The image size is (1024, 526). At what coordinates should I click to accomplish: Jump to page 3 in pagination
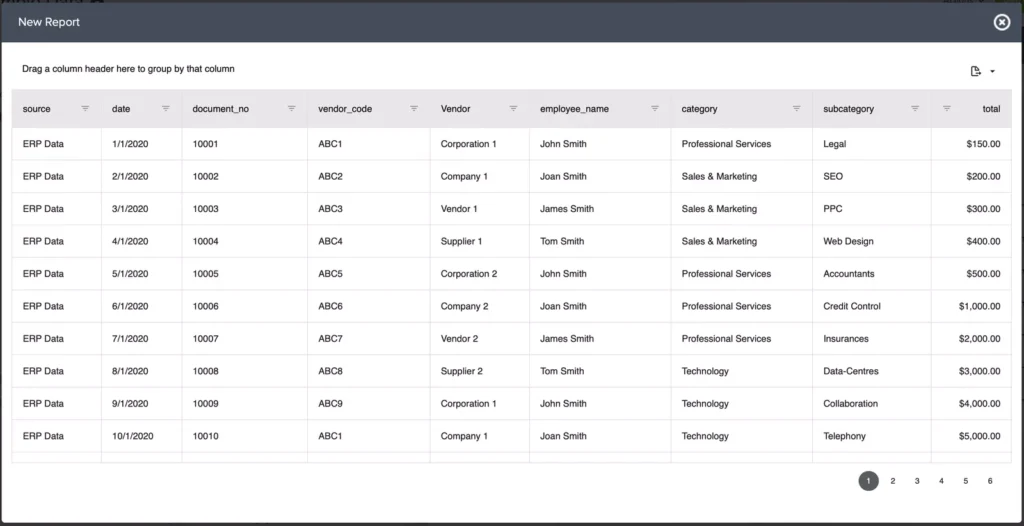[x=917, y=481]
